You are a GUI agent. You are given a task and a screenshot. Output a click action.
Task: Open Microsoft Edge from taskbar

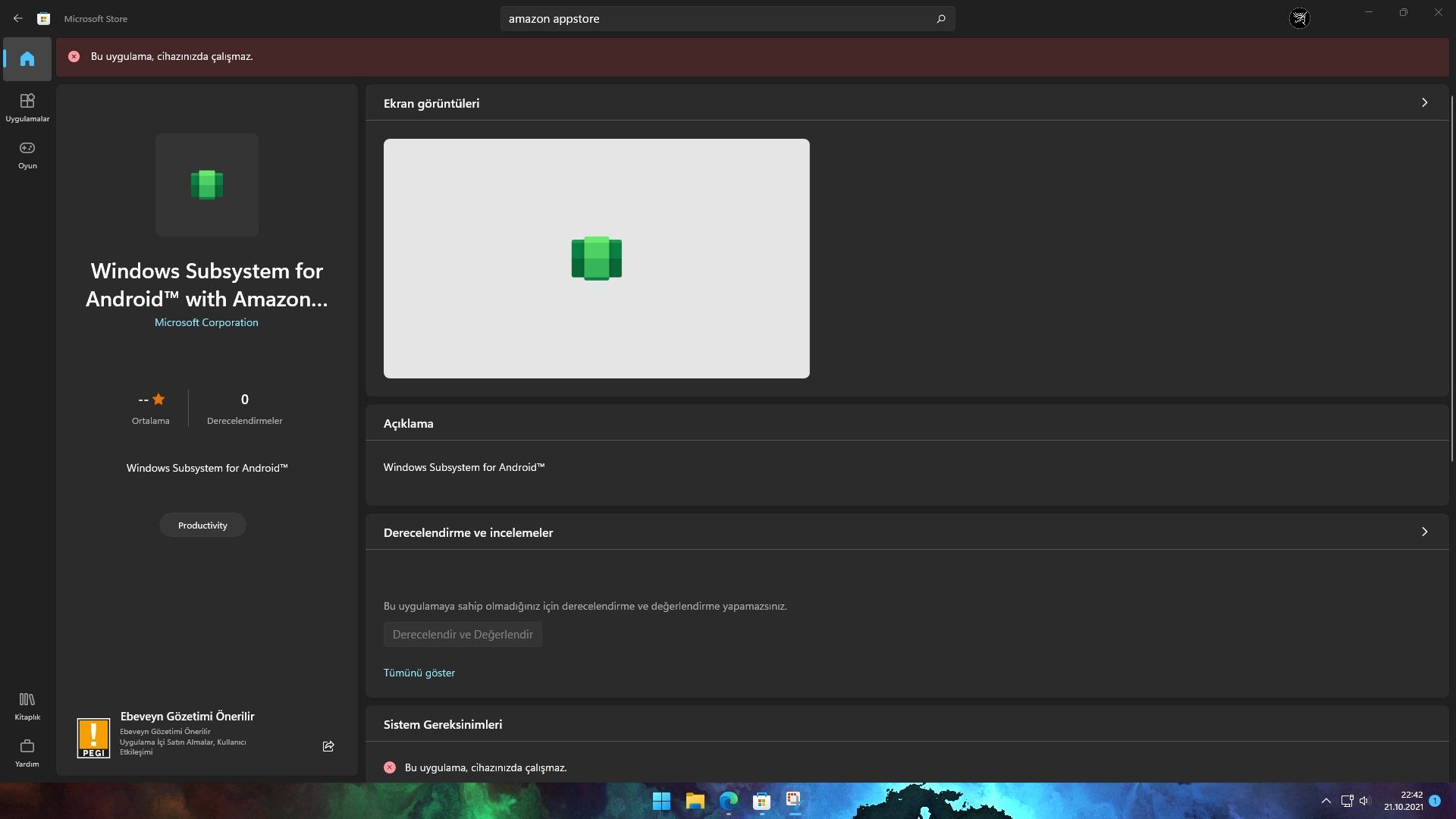728,801
